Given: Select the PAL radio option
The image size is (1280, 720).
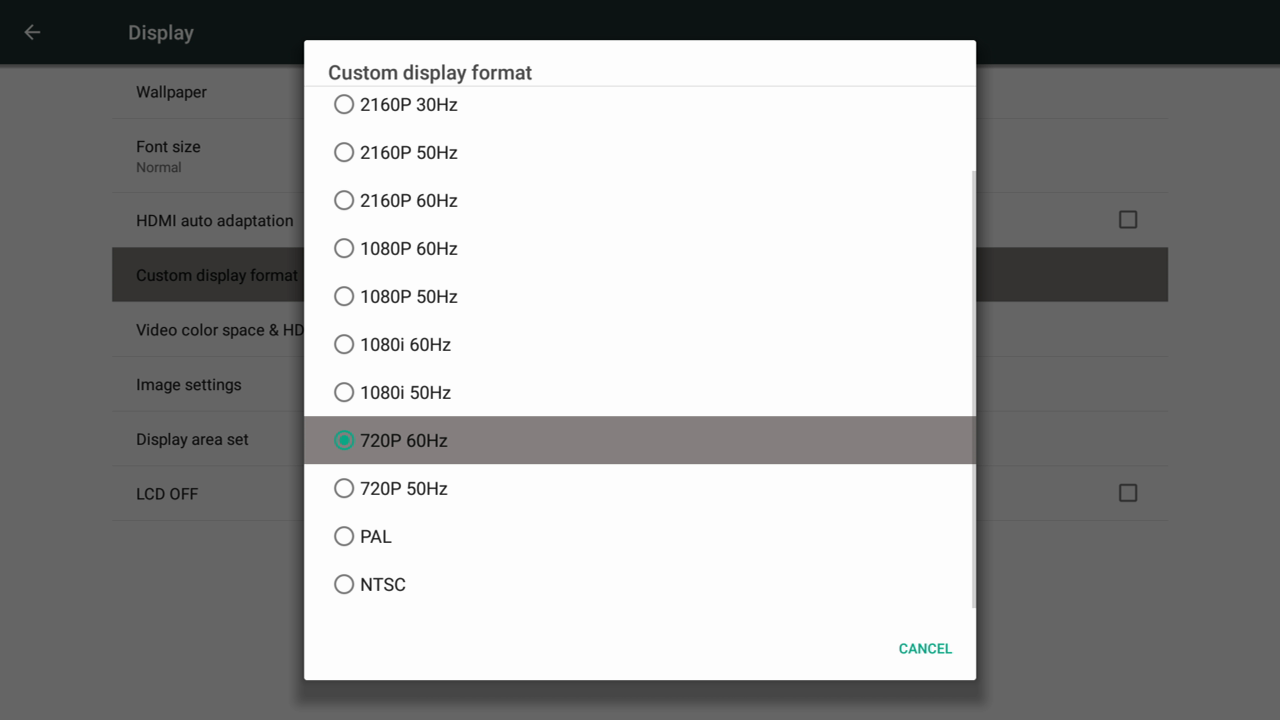Looking at the screenshot, I should click(x=344, y=536).
